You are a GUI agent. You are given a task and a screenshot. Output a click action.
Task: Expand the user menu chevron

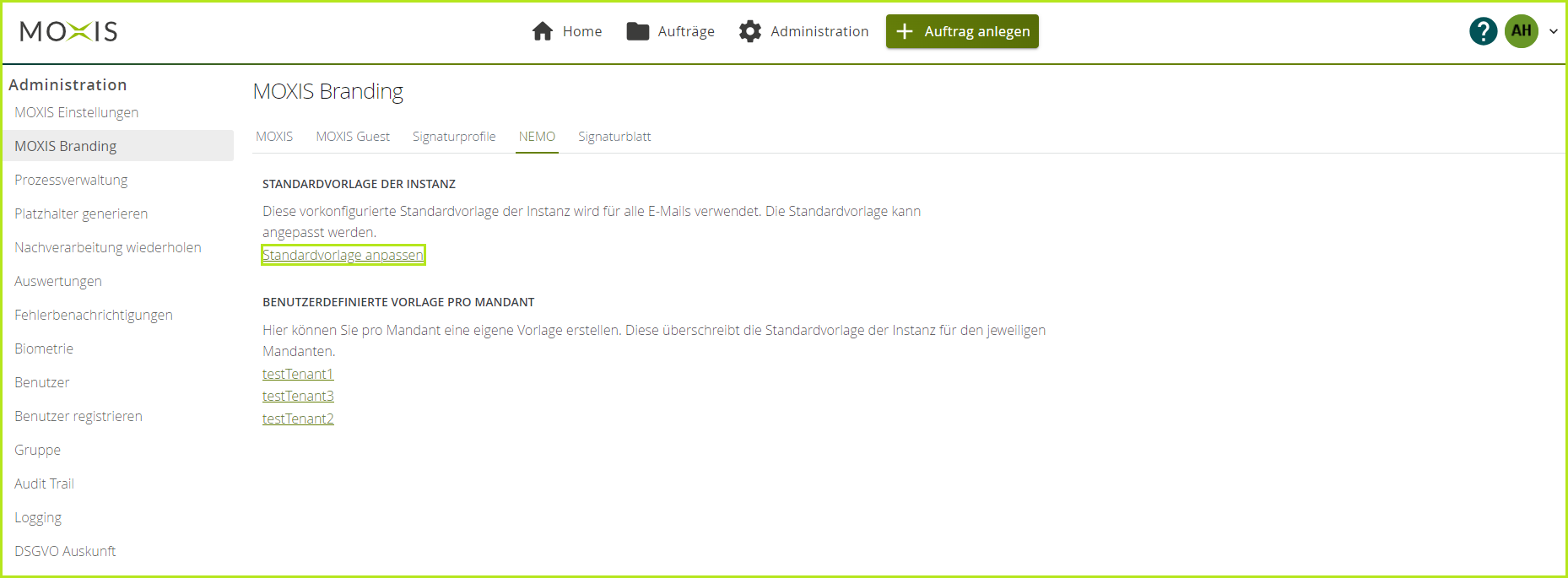[x=1553, y=31]
